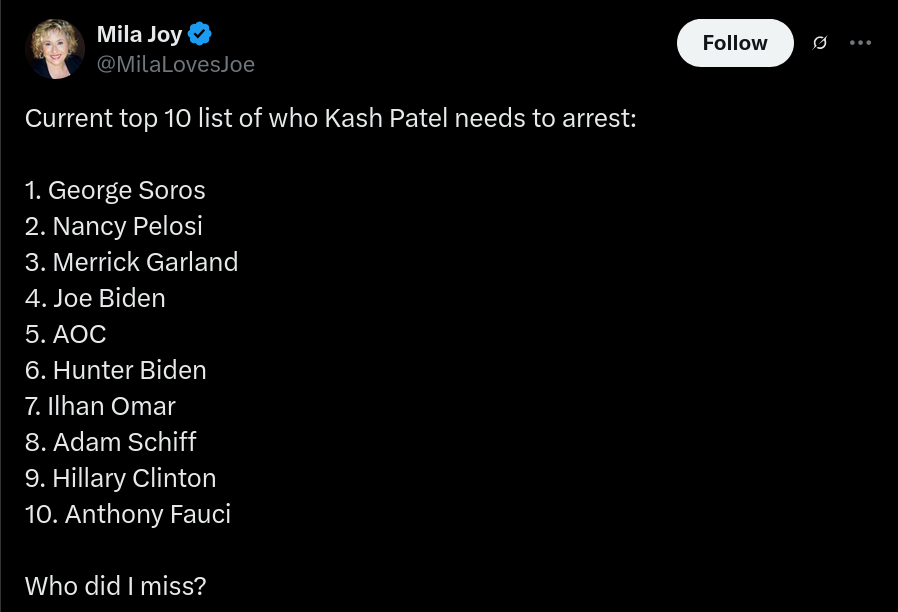898x612 pixels.
Task: Open the Grok explain-post icon
Action: pyautogui.click(x=820, y=43)
